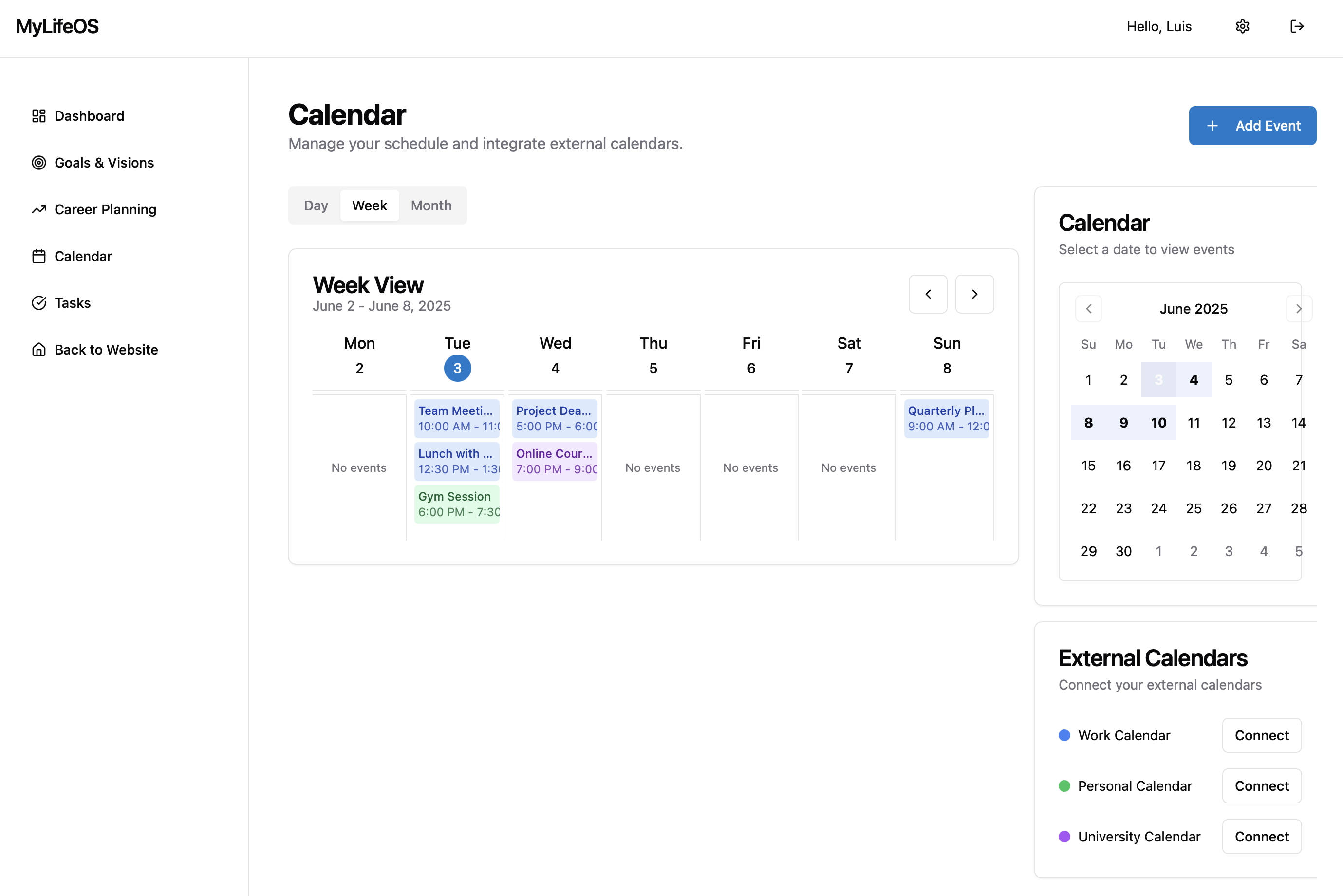Screen dimensions: 1343x896
Task: Show next month in the mini calendar
Action: [1299, 309]
